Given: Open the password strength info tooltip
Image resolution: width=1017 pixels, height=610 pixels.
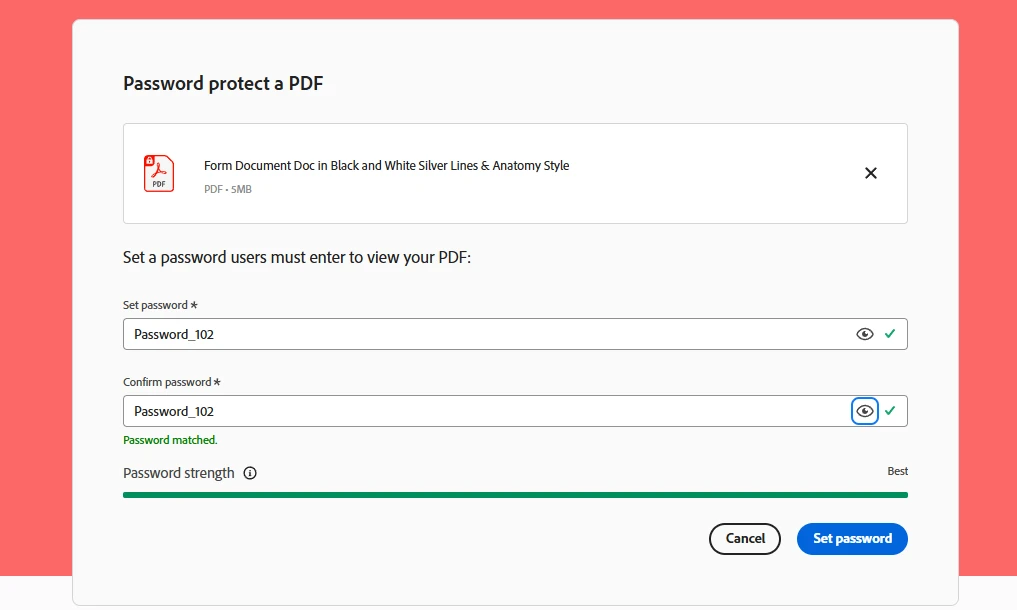Looking at the screenshot, I should 248,473.
